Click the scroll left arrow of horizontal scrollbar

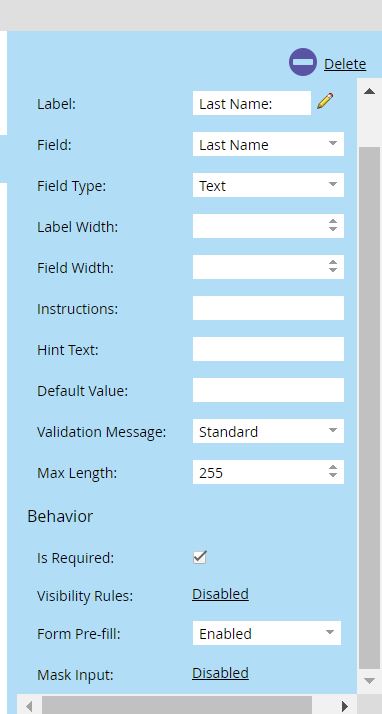click(x=29, y=706)
